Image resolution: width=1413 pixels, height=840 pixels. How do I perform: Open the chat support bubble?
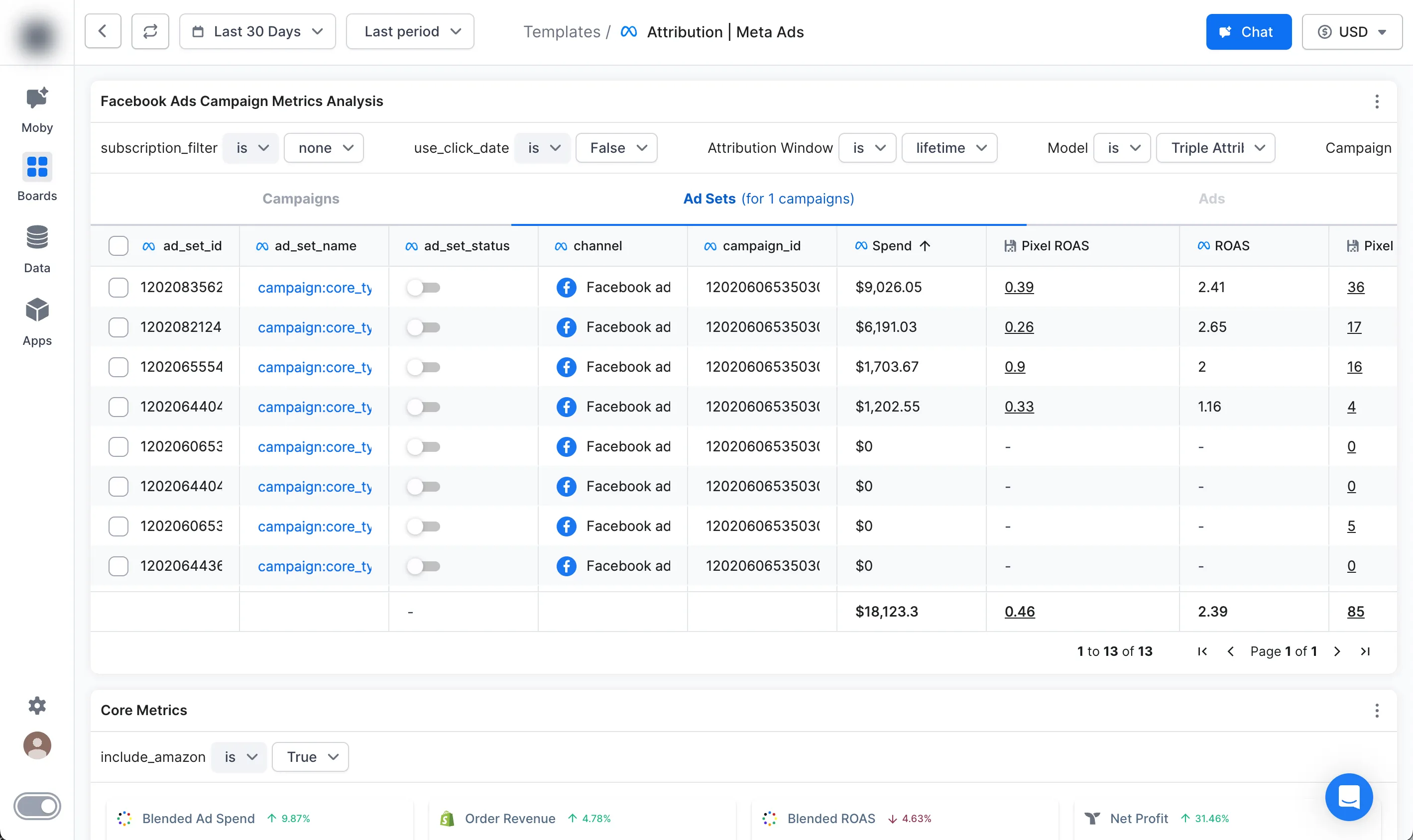click(x=1348, y=797)
